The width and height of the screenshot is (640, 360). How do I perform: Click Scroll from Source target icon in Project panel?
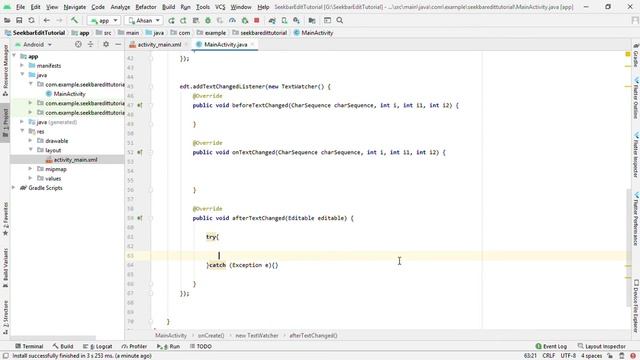tap(78, 44)
